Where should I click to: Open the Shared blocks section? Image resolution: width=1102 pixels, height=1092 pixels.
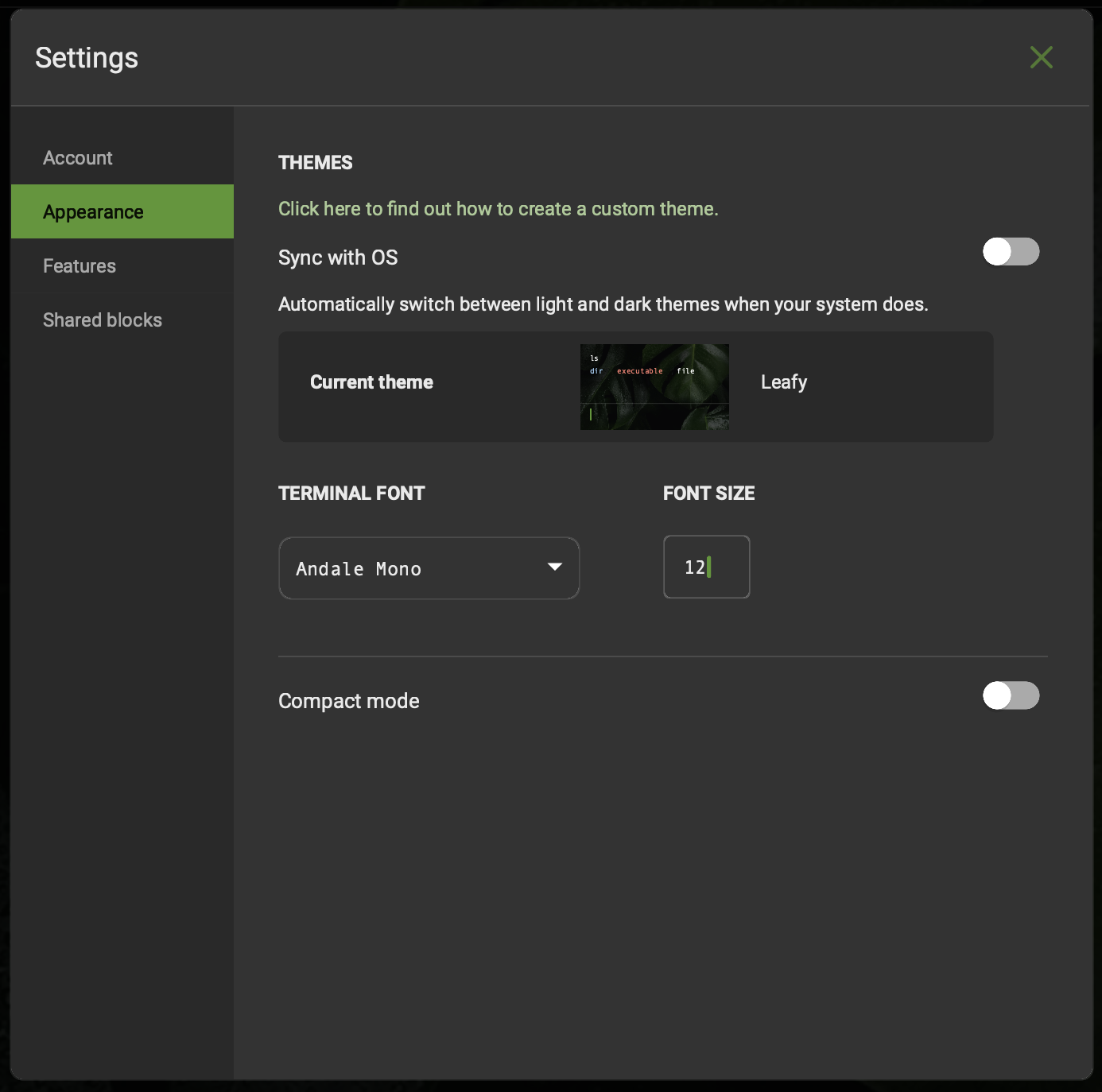click(122, 320)
